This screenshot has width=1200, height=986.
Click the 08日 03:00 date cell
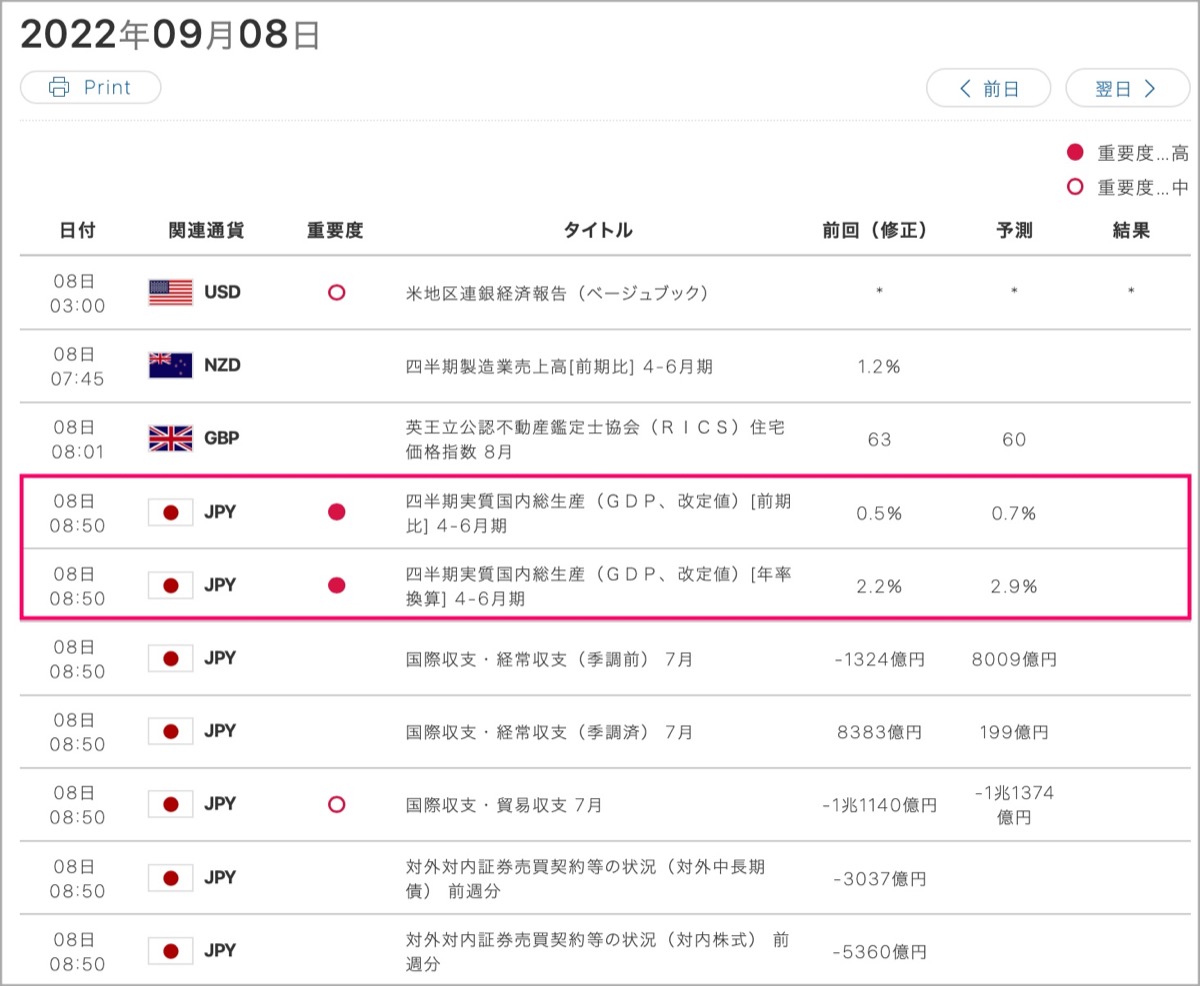pyautogui.click(x=77, y=293)
